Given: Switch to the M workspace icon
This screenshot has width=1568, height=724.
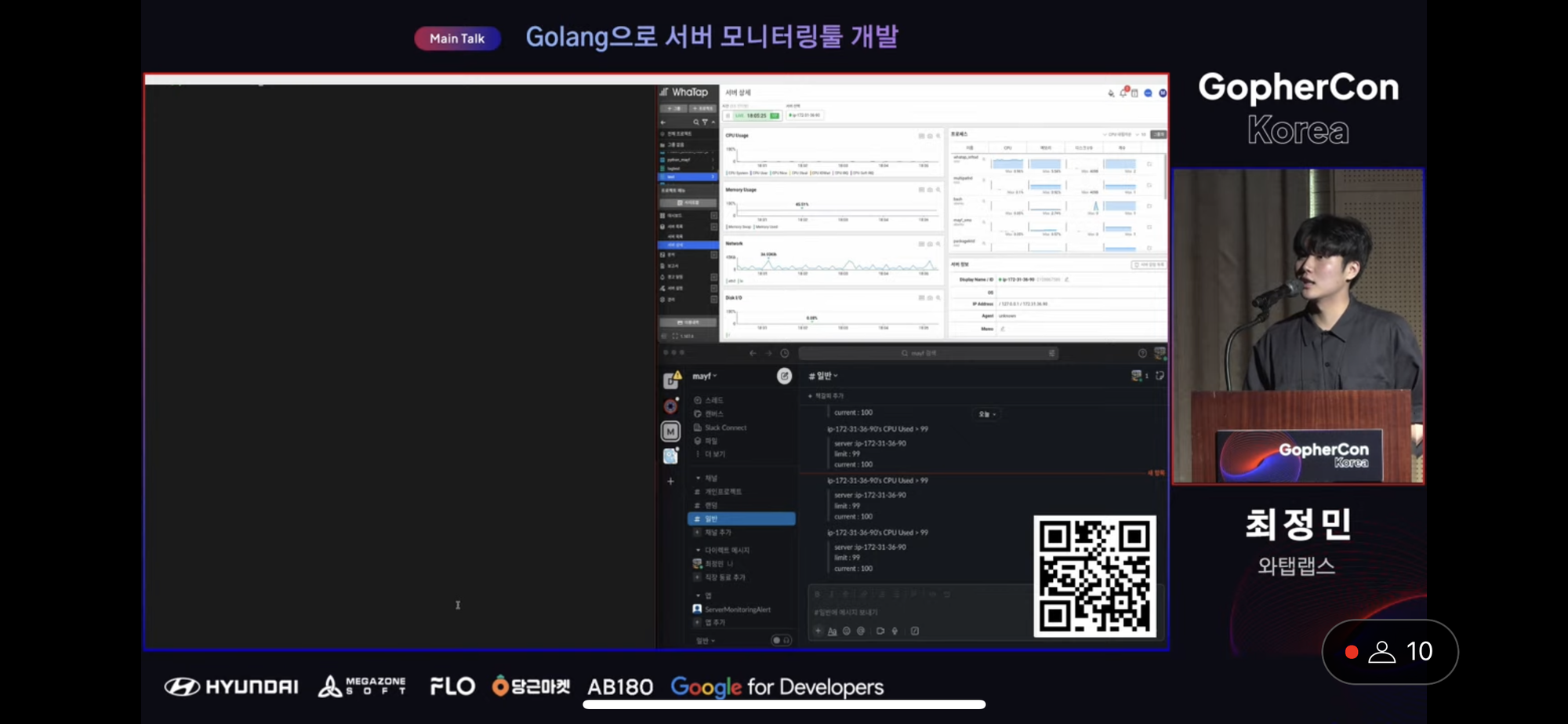Looking at the screenshot, I should pos(670,431).
